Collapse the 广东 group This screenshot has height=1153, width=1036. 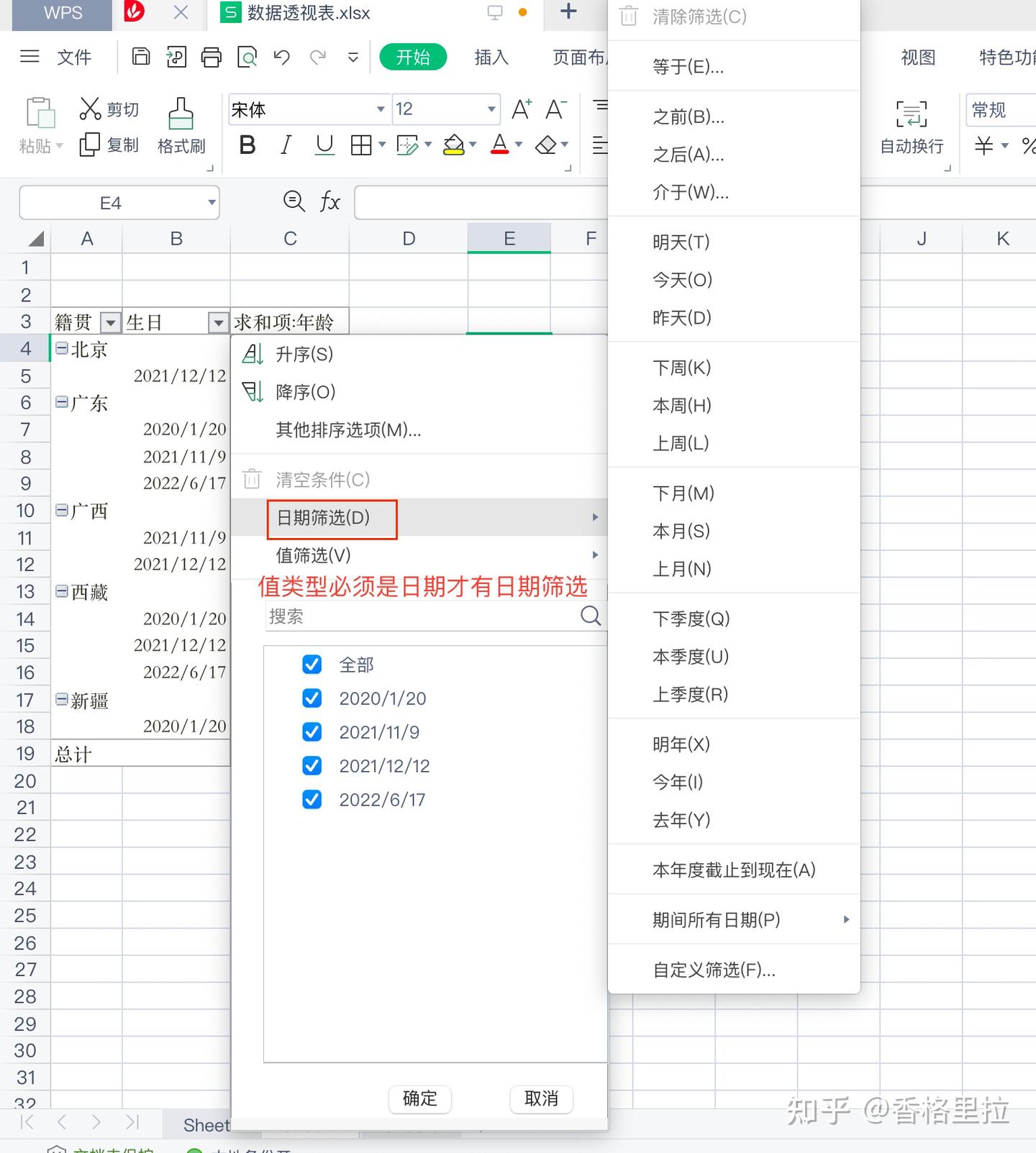[x=62, y=402]
